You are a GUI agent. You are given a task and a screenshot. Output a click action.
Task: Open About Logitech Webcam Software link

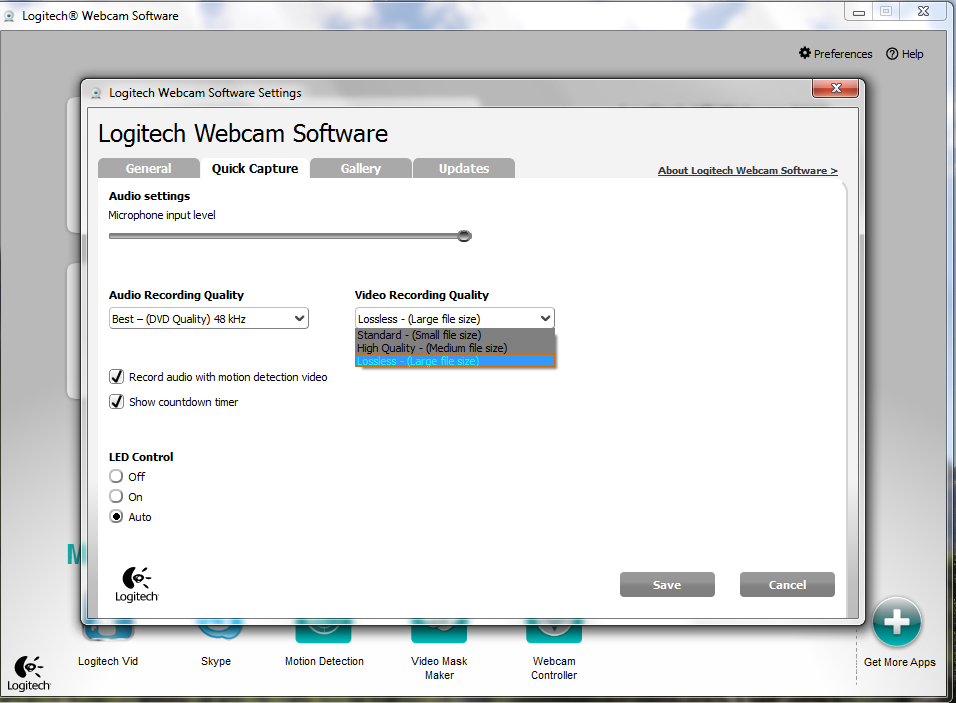(747, 171)
